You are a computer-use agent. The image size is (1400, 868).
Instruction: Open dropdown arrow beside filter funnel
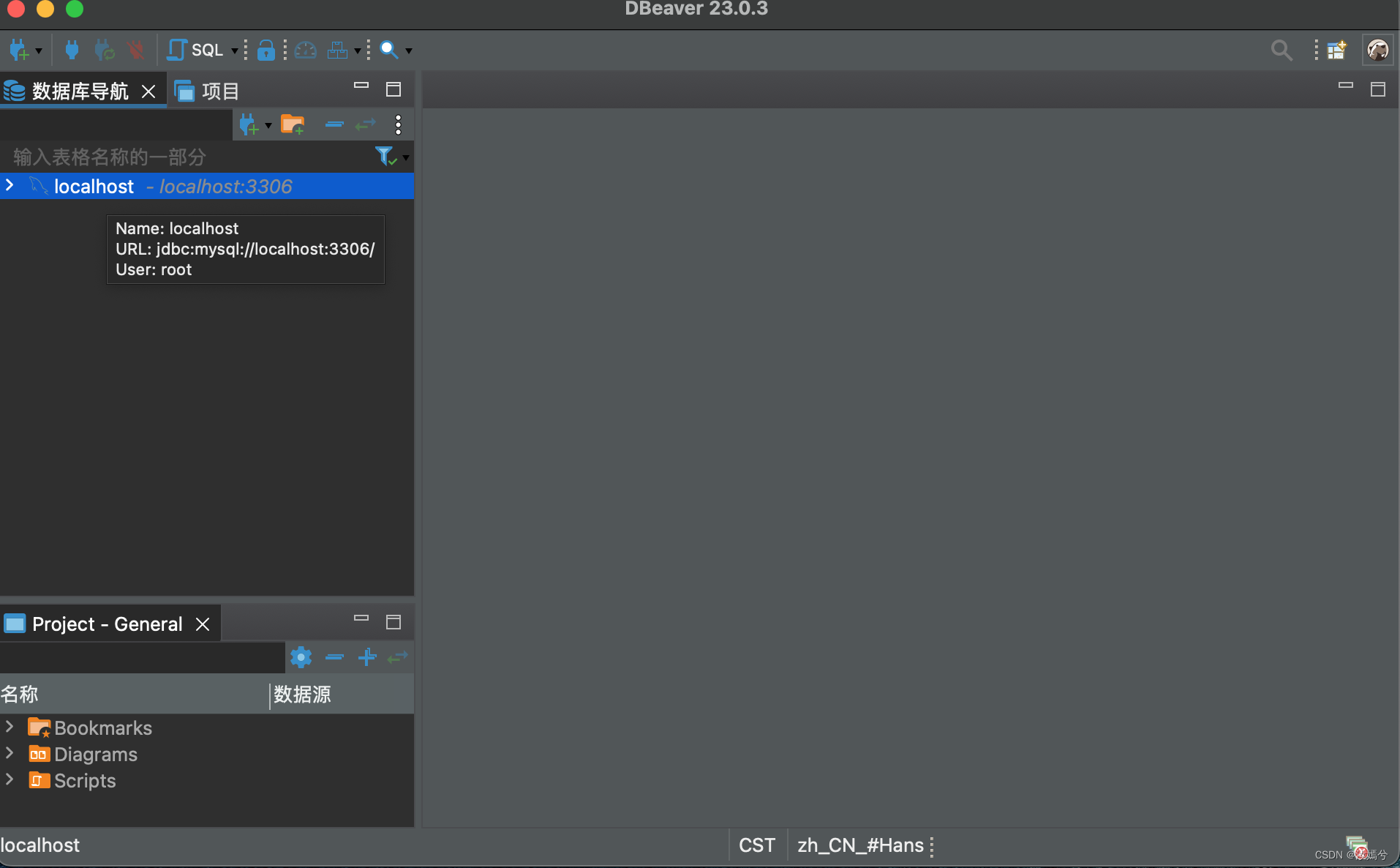pos(406,157)
